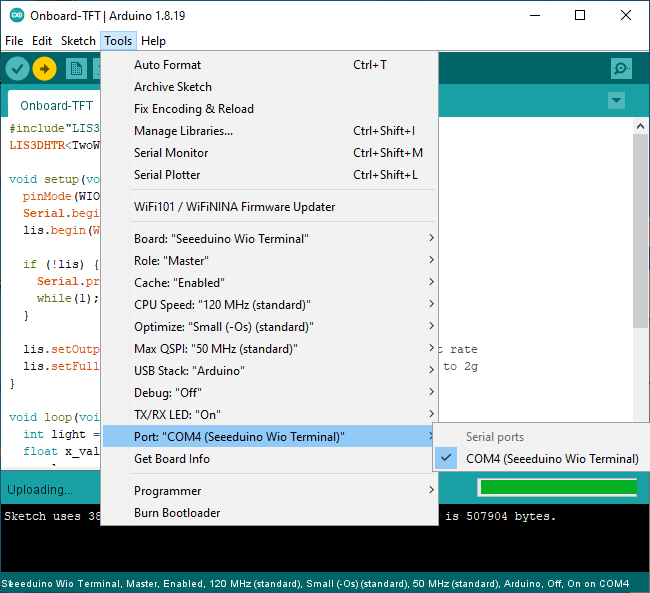Open Serial Monitor magnifier icon in the toolbar
This screenshot has width=650, height=593.
point(621,68)
